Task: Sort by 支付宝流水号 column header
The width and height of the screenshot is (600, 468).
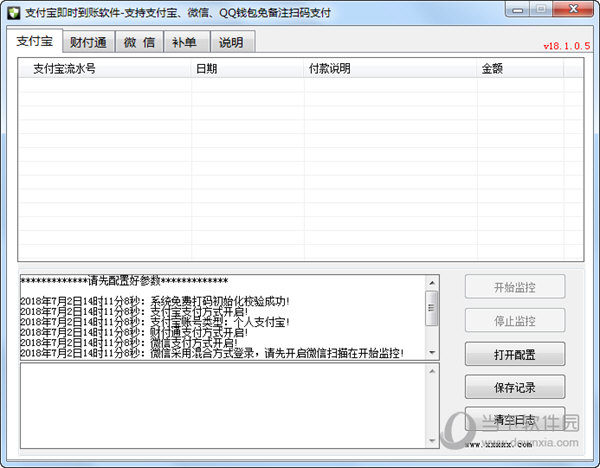Action: point(104,68)
